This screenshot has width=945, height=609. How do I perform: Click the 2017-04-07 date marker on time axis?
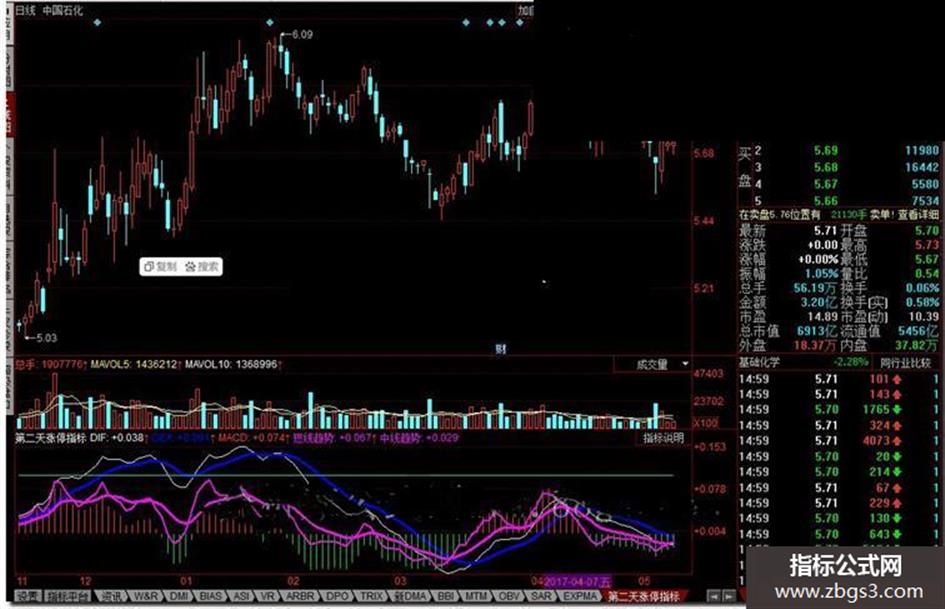click(577, 581)
